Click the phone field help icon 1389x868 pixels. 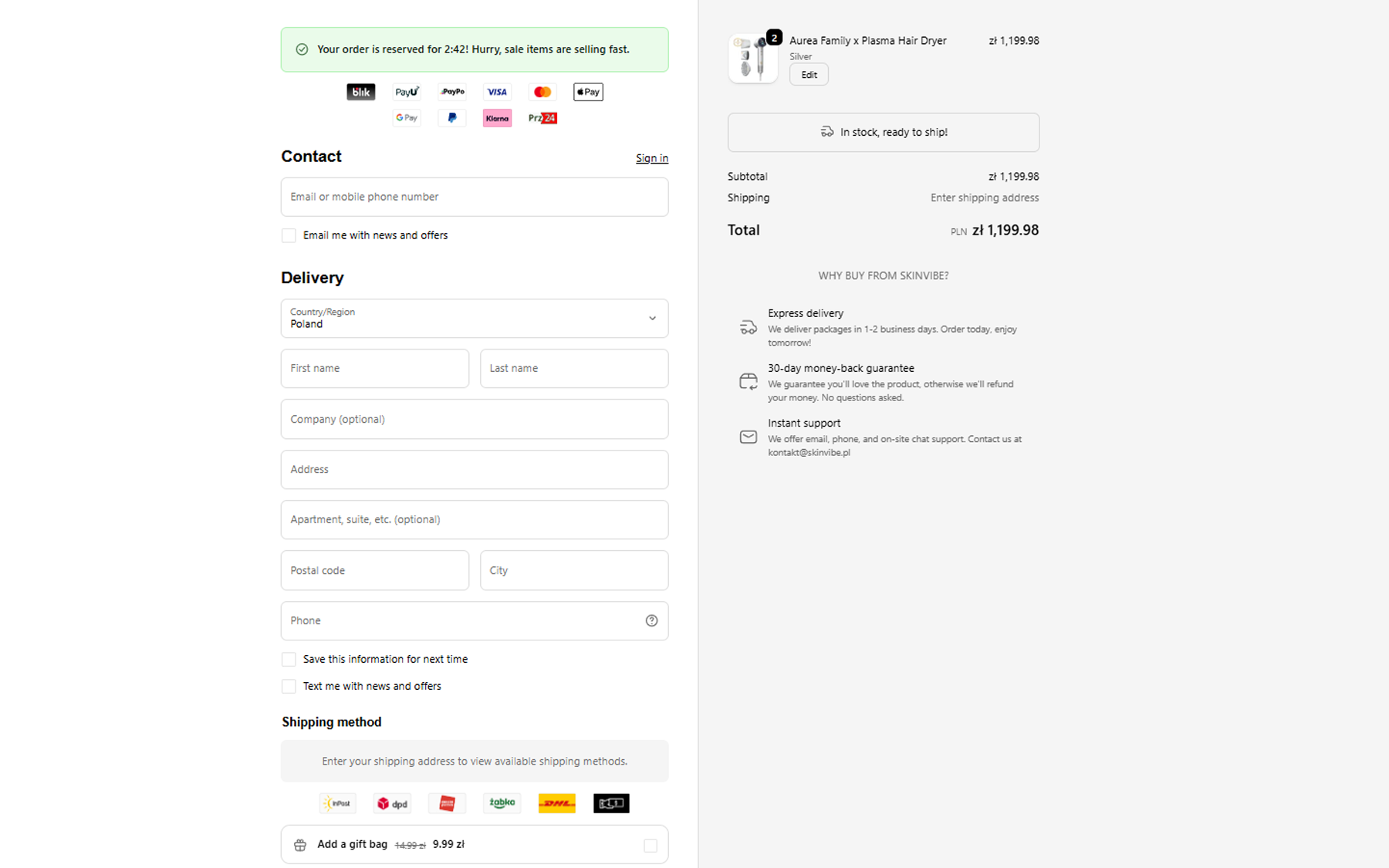pos(651,620)
